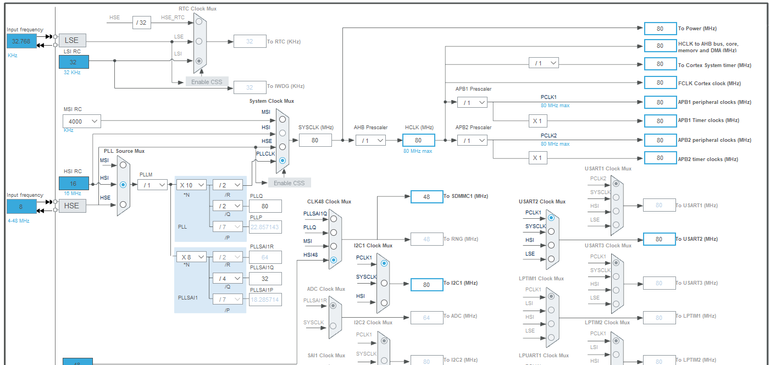
Task: Click the 'PCLK2' label
Action: coord(549,136)
